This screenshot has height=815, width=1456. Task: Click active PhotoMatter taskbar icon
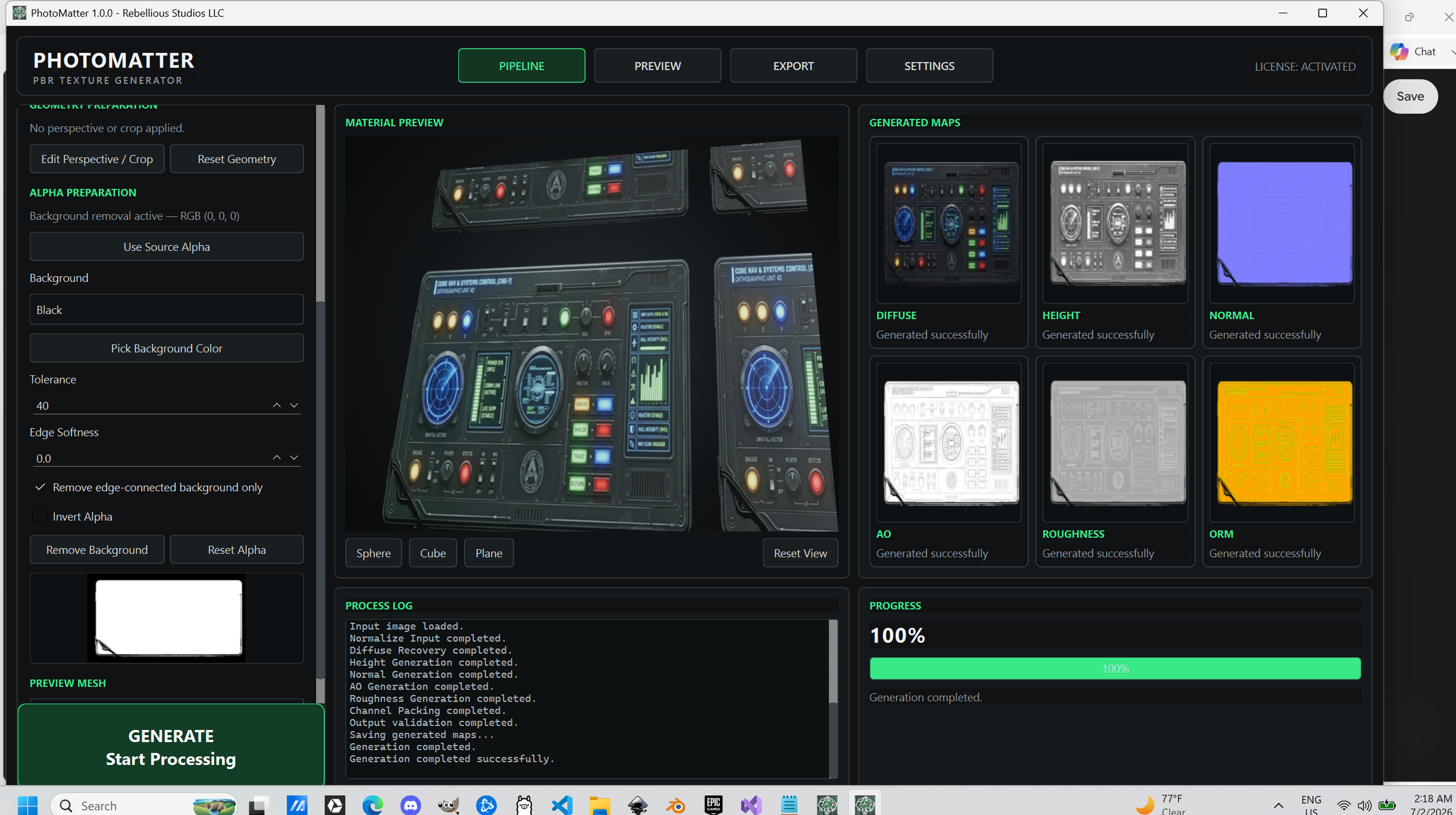tap(865, 805)
